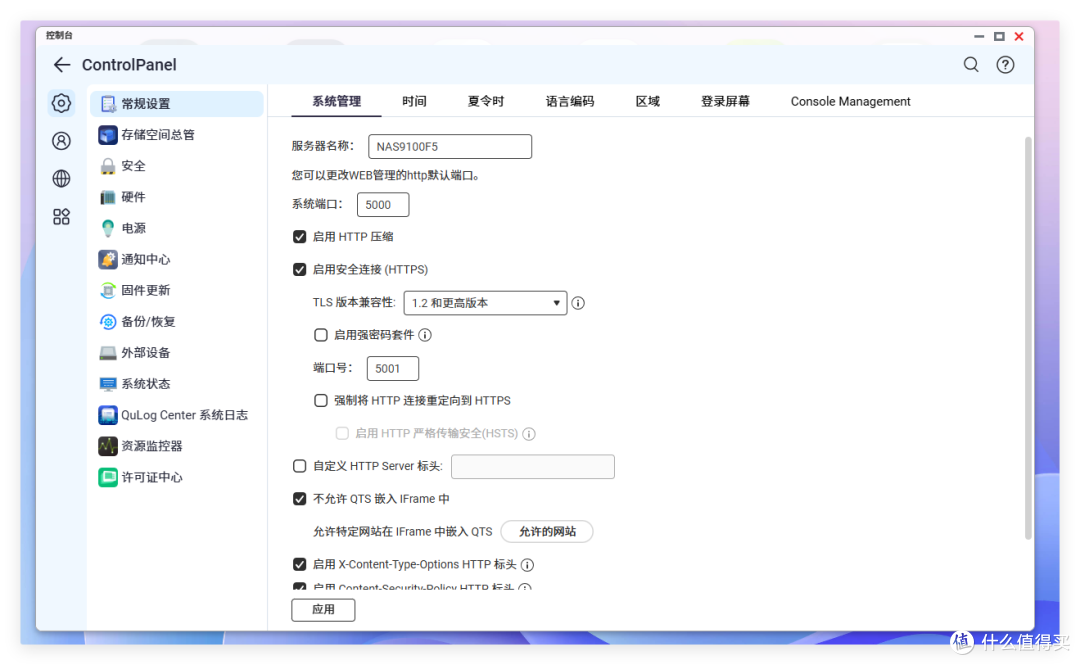
Task: Close the 控制台 window
Action: click(x=1019, y=36)
